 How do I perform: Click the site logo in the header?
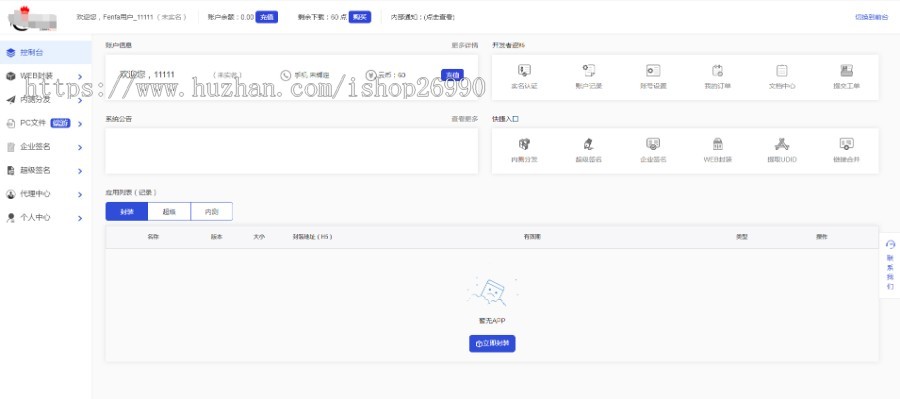33,18
